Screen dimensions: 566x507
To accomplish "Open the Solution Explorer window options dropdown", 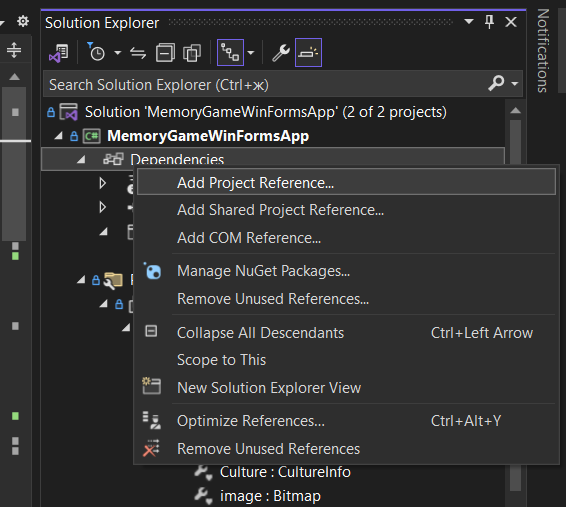I will click(469, 22).
